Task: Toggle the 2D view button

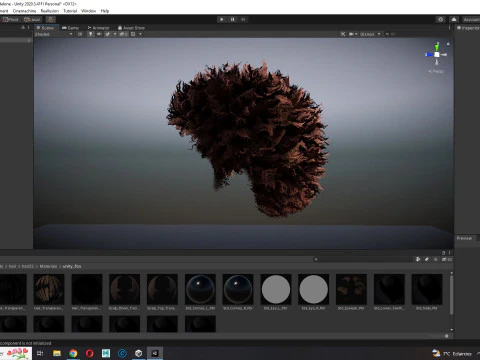Action: click(80, 34)
